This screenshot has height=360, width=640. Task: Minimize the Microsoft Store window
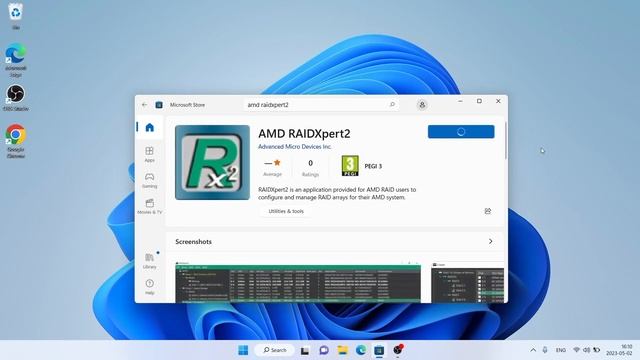click(x=460, y=101)
